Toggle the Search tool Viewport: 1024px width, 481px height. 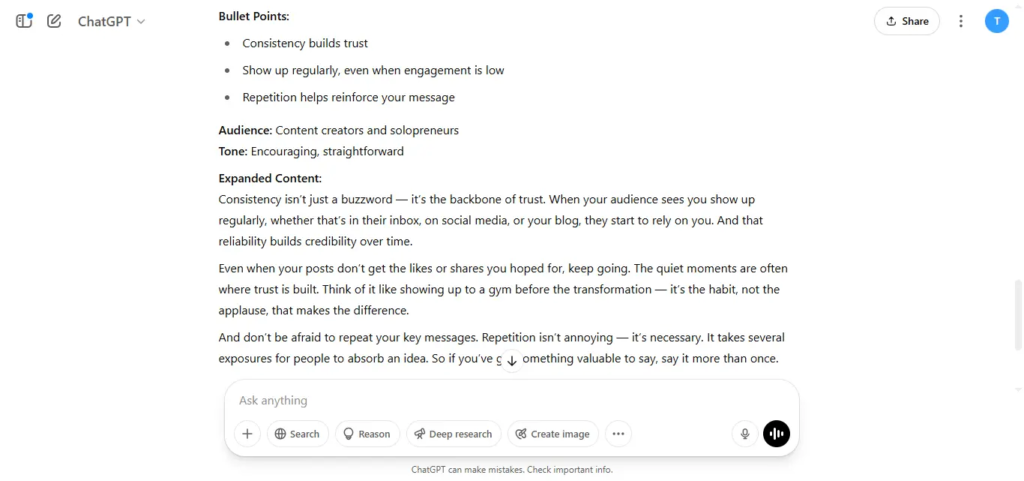297,434
